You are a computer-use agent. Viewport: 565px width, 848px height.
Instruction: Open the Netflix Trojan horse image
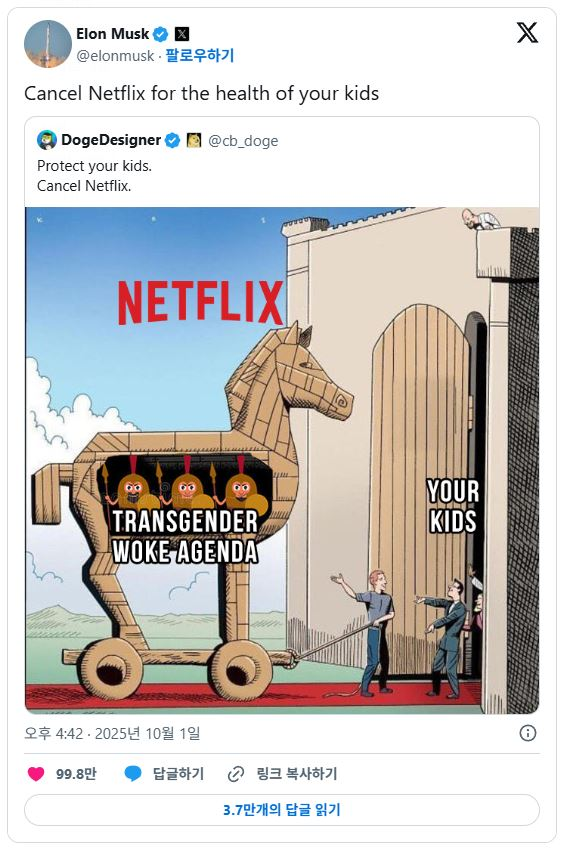pos(282,460)
